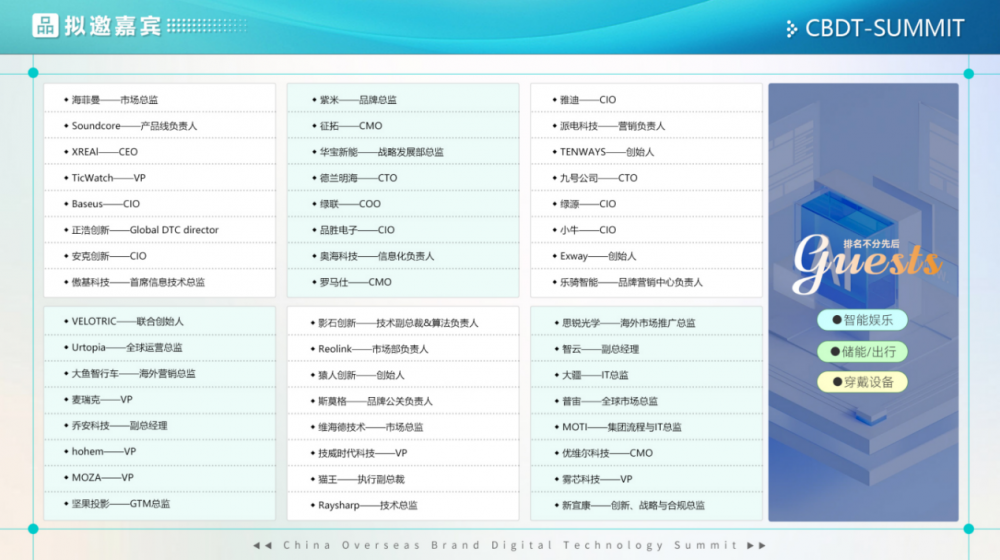Click the CBDT-SUMMIT header text

pos(884,29)
